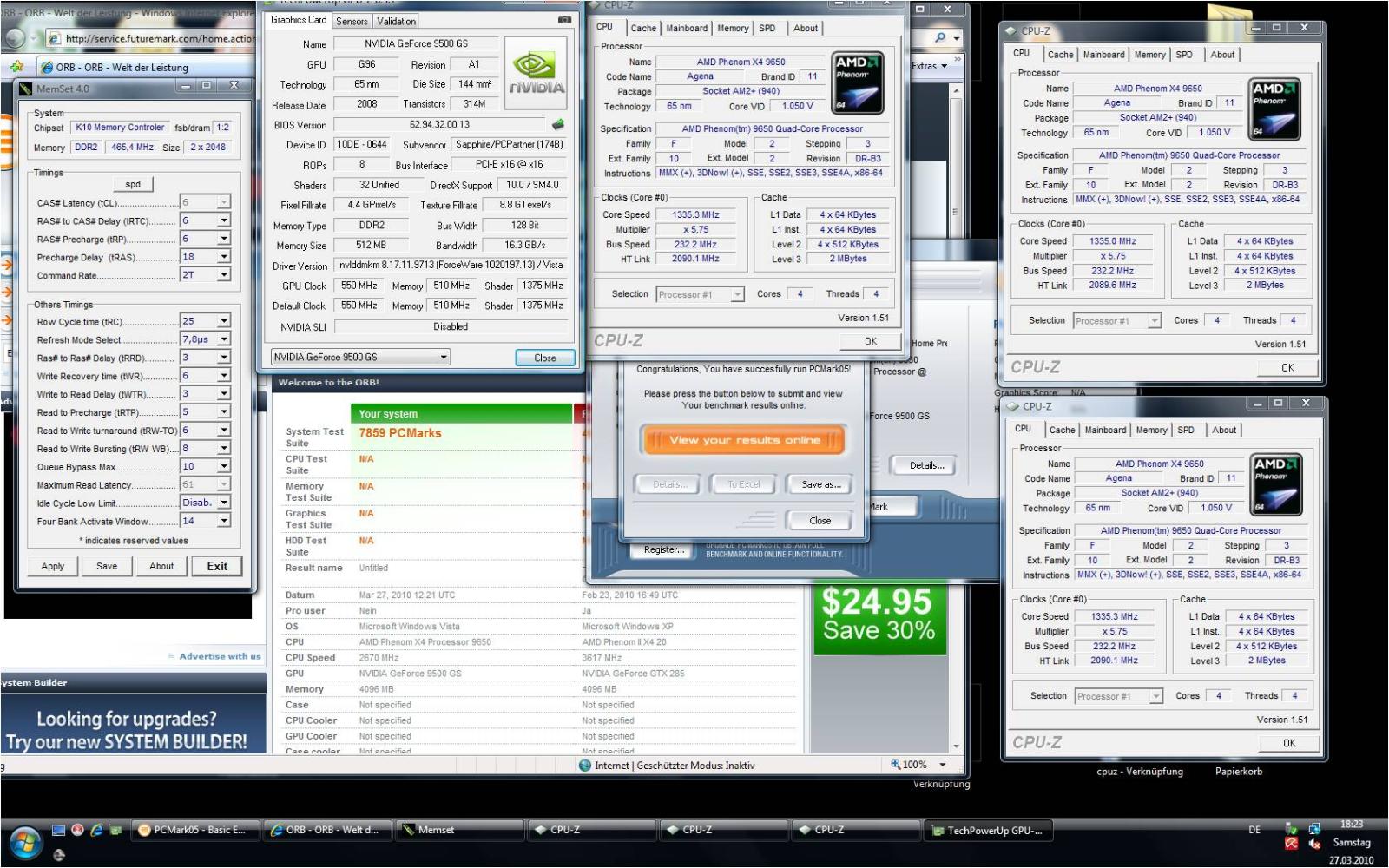
Task: Click the MemSet title bar icon
Action: tap(25, 88)
